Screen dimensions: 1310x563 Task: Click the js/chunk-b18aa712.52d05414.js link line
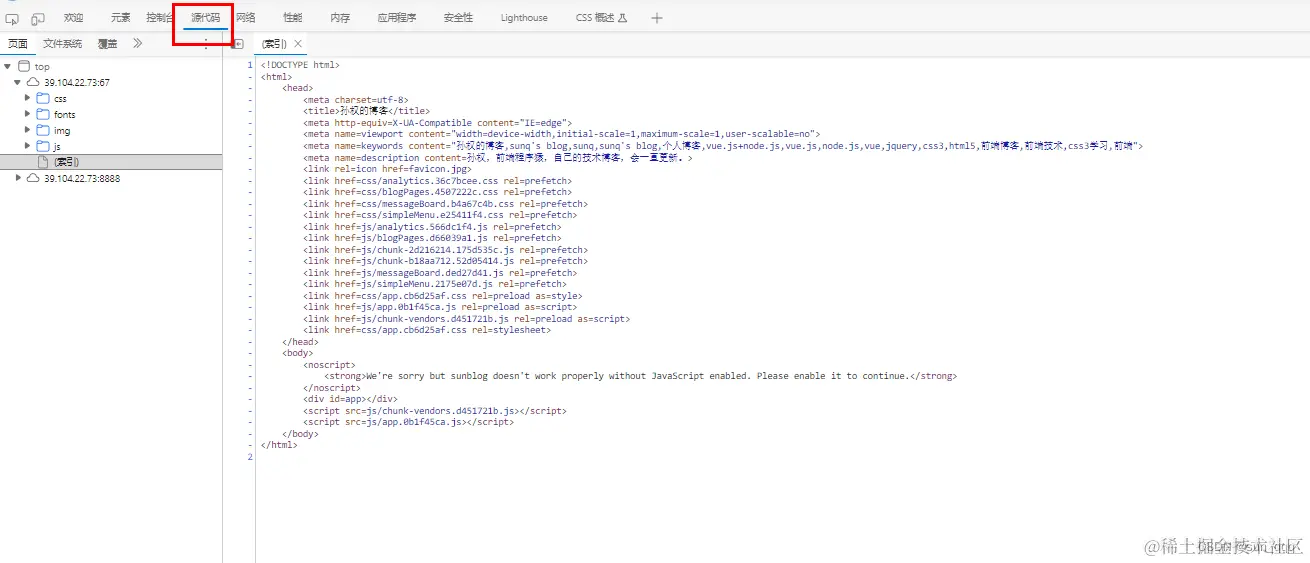tap(445, 261)
